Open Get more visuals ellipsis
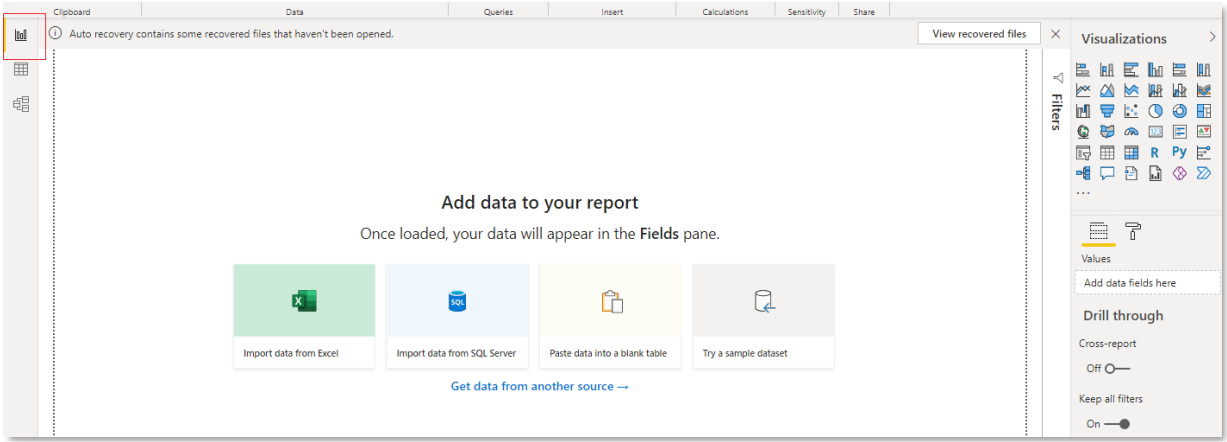This screenshot has height=442, width=1227. coord(1083,192)
